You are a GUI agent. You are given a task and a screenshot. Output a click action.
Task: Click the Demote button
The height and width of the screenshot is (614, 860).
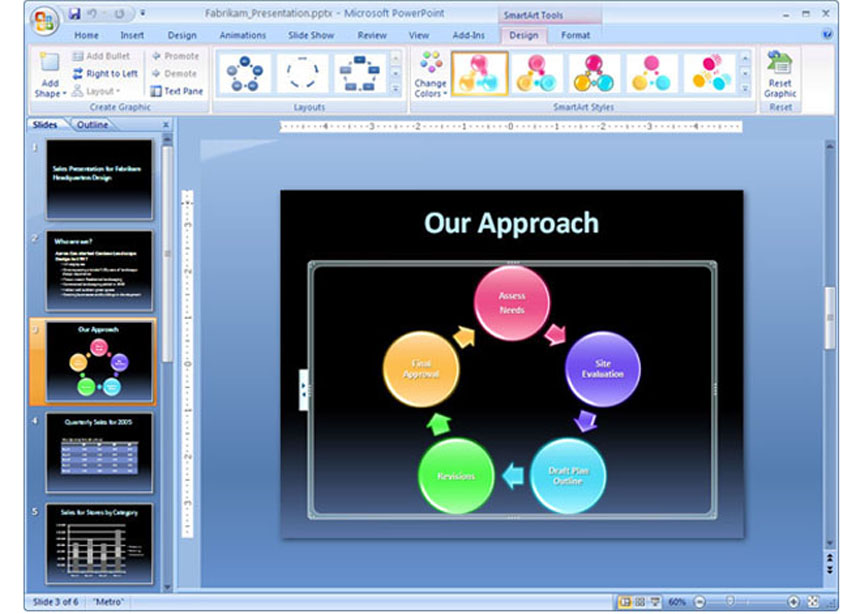tap(176, 73)
